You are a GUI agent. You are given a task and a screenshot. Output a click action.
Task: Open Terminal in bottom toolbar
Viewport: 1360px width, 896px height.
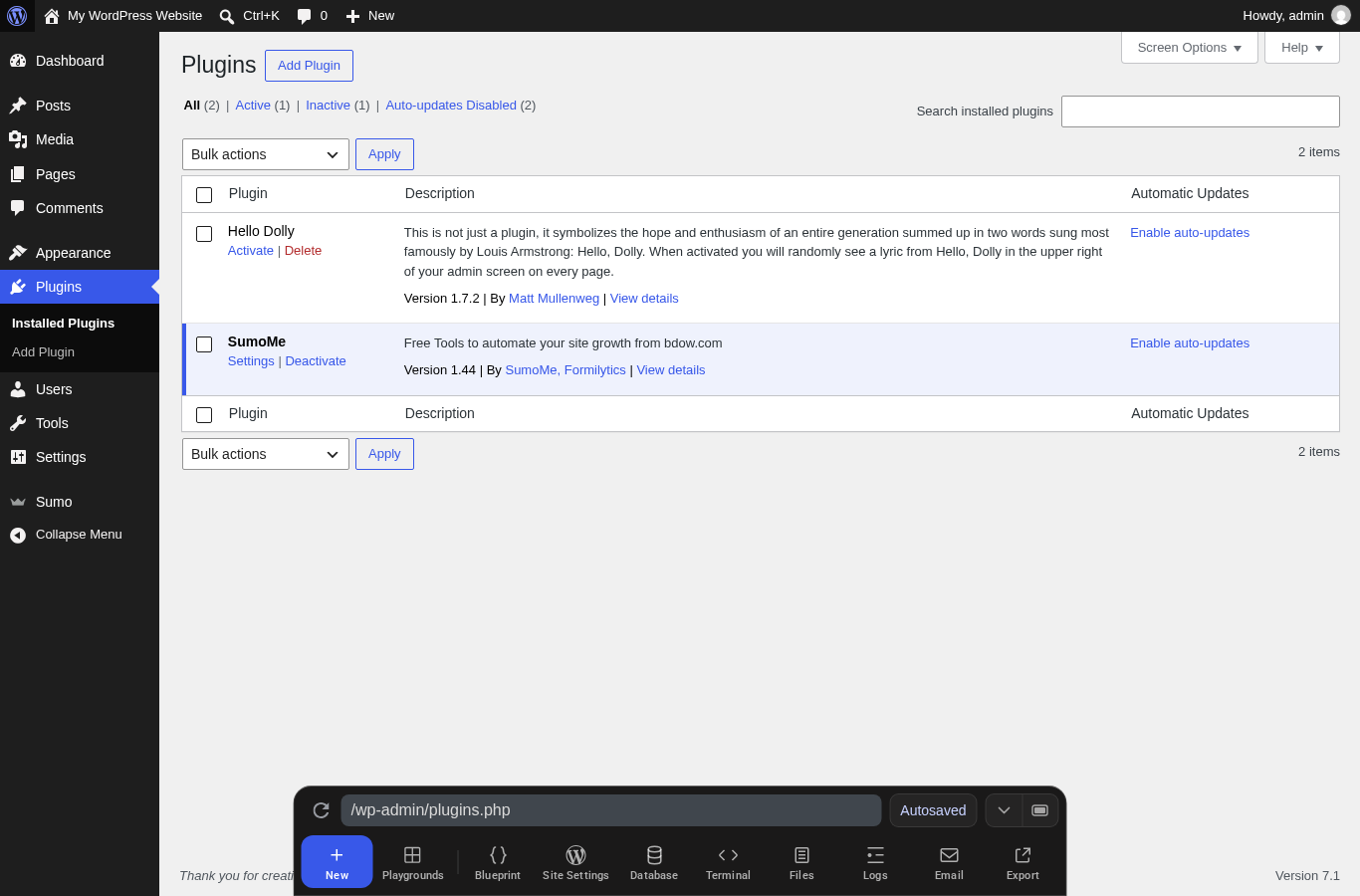[x=728, y=862]
